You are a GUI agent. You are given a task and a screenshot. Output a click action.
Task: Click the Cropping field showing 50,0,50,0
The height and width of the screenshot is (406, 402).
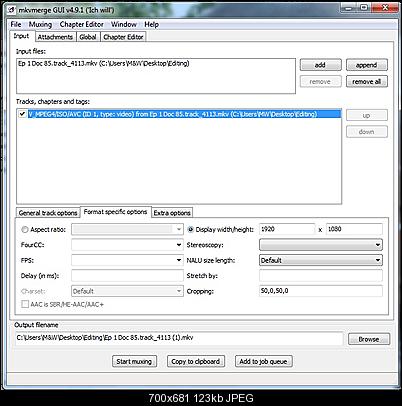(x=321, y=291)
